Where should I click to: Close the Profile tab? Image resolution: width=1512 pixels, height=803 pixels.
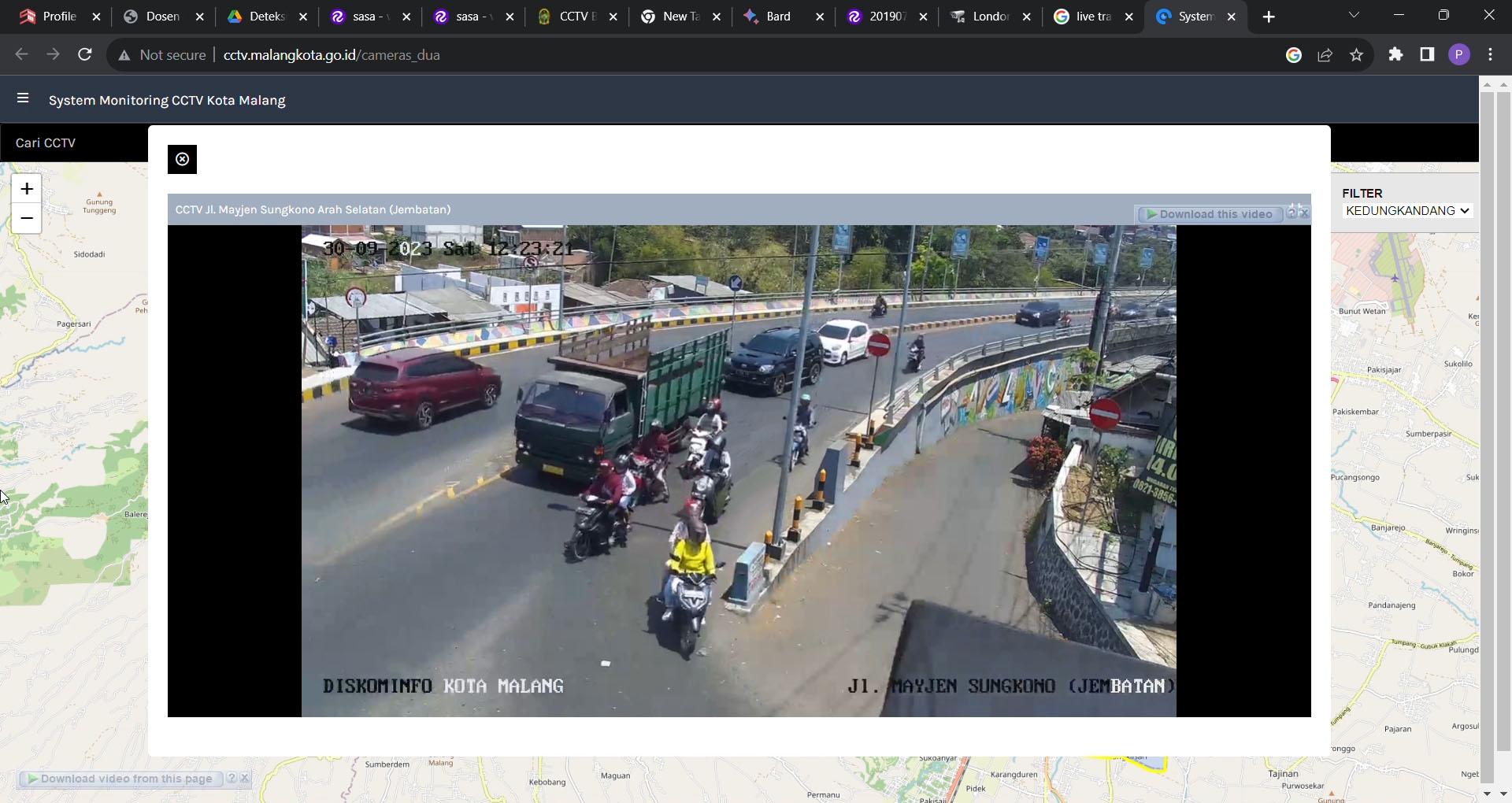97,17
